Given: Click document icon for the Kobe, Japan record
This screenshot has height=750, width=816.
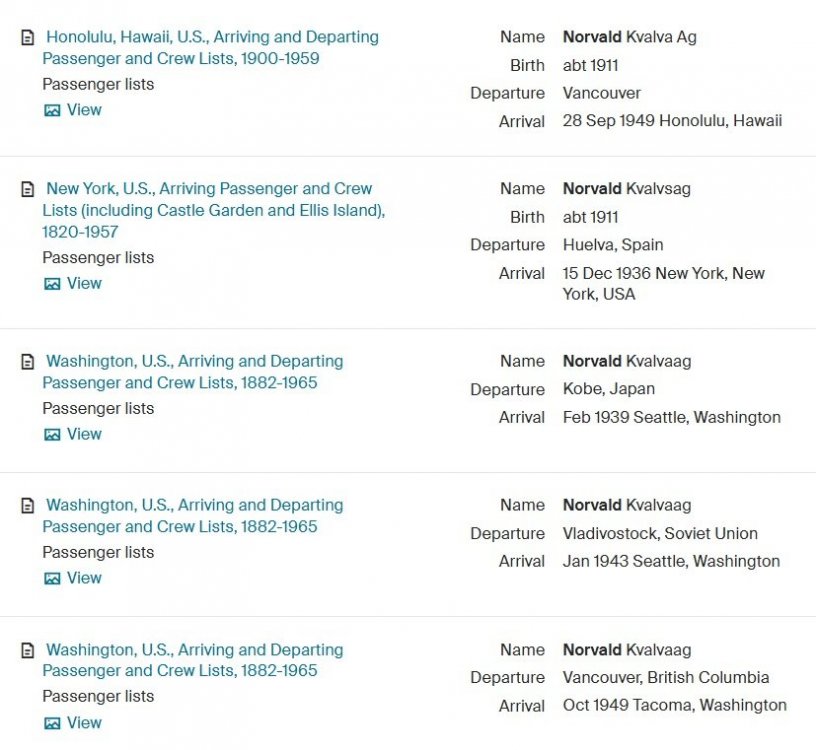Looking at the screenshot, I should [x=28, y=362].
